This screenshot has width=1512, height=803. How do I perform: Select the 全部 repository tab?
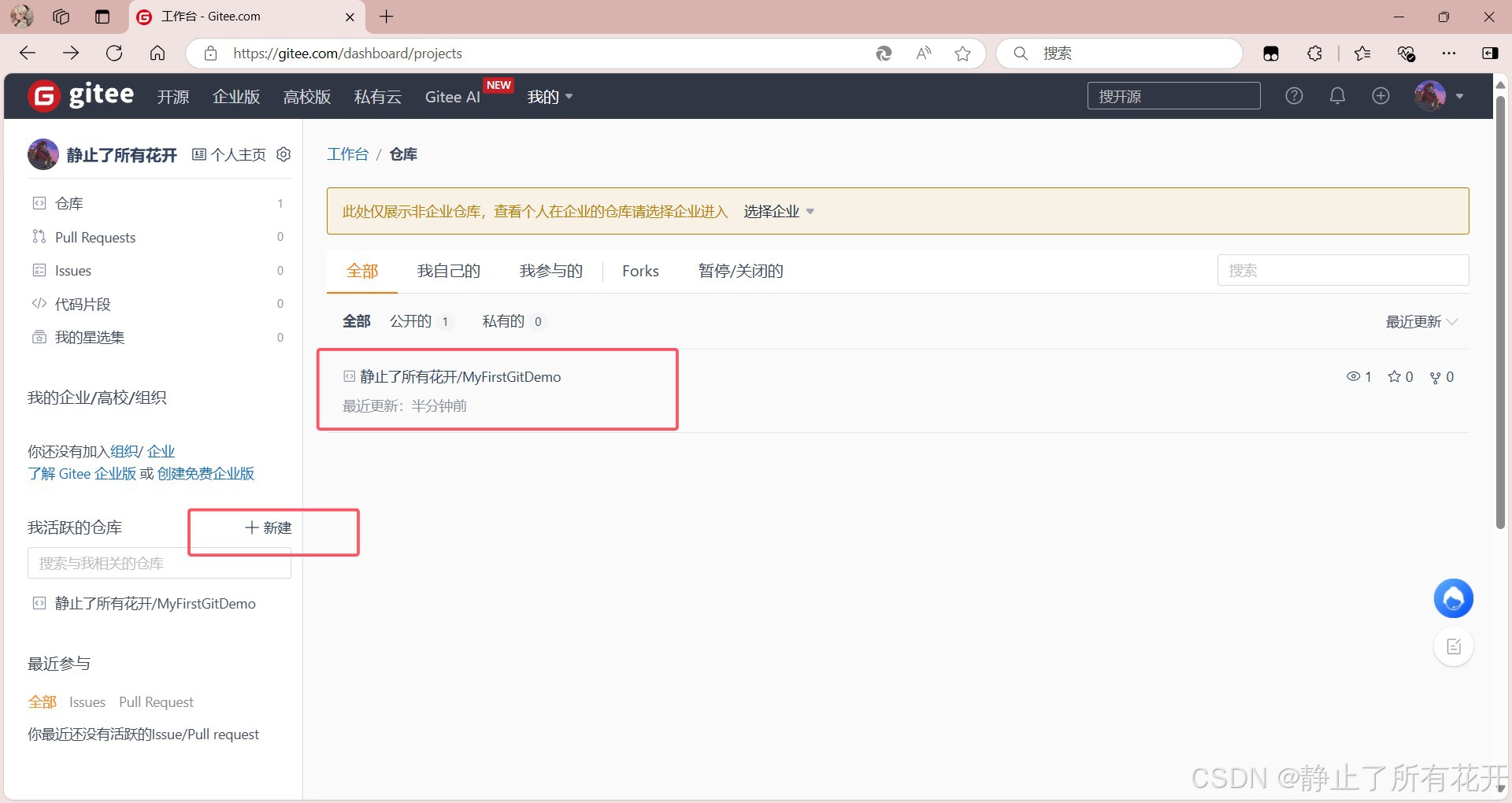(x=362, y=271)
